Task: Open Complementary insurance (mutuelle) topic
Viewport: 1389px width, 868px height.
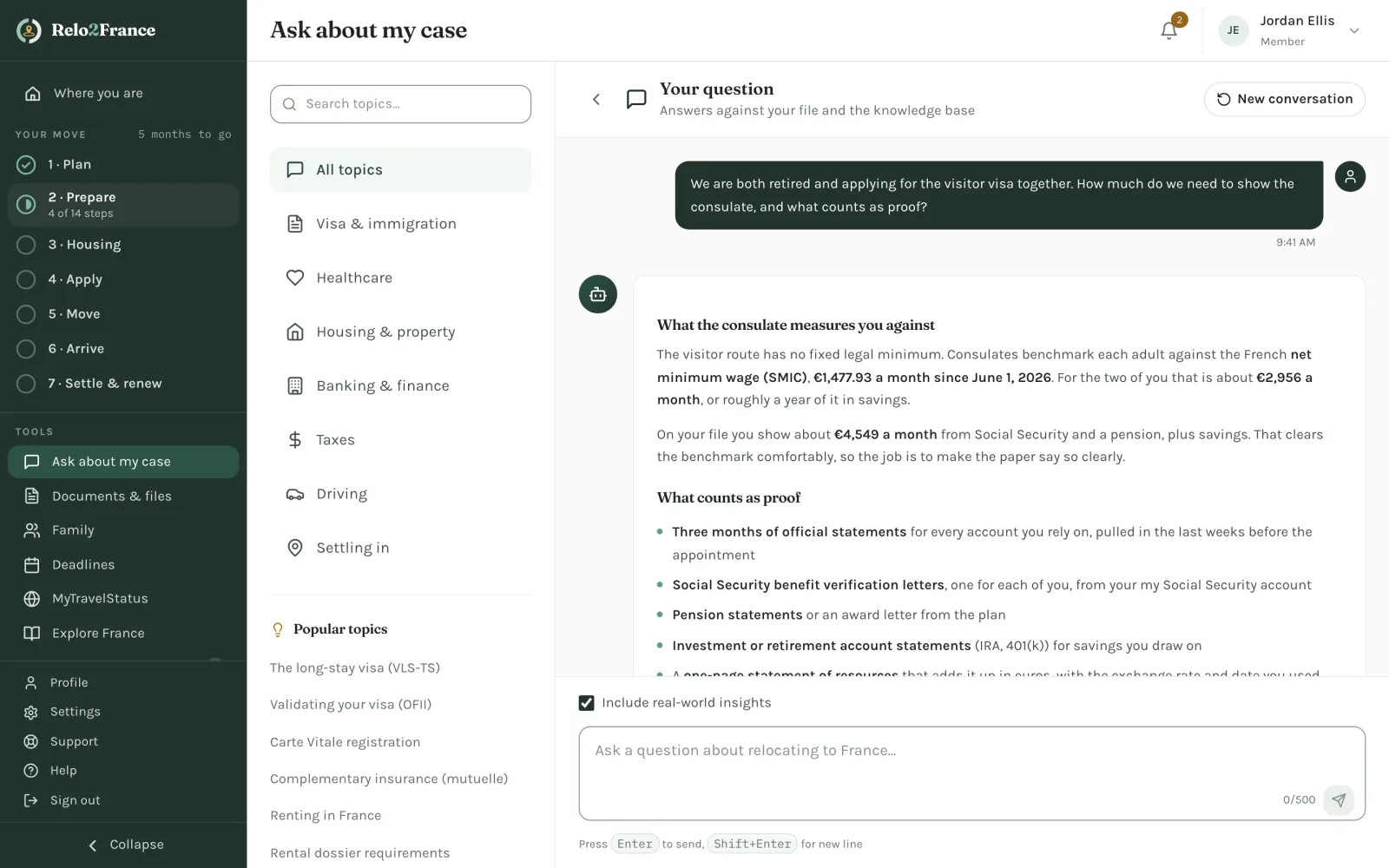Action: (x=389, y=779)
